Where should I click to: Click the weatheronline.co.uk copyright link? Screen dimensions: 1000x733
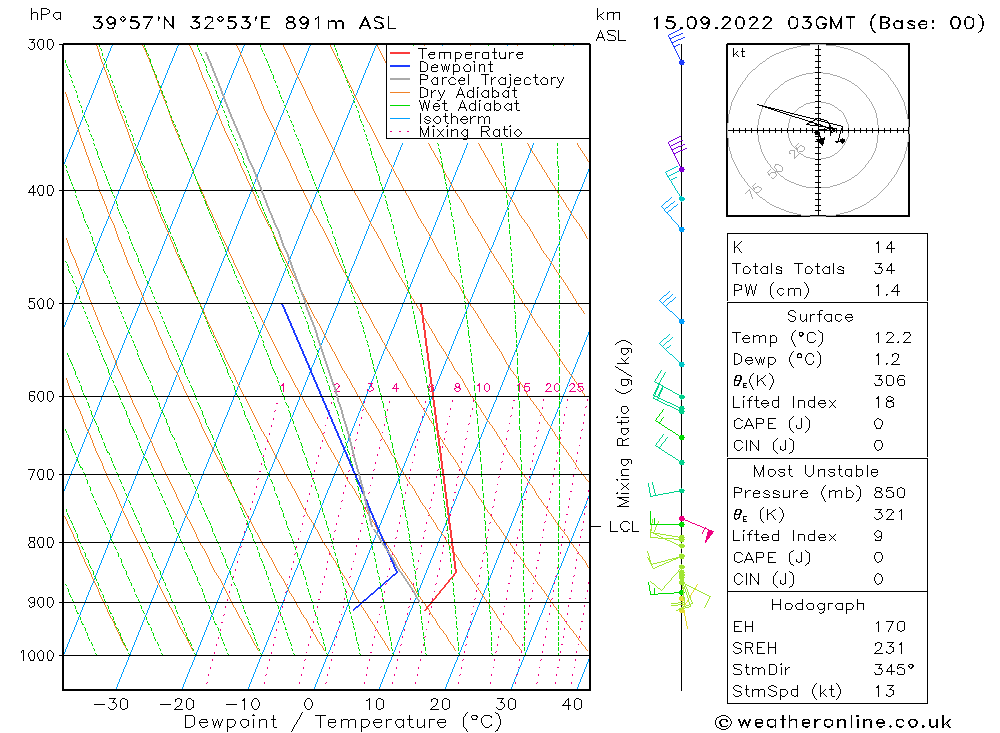[x=834, y=722]
